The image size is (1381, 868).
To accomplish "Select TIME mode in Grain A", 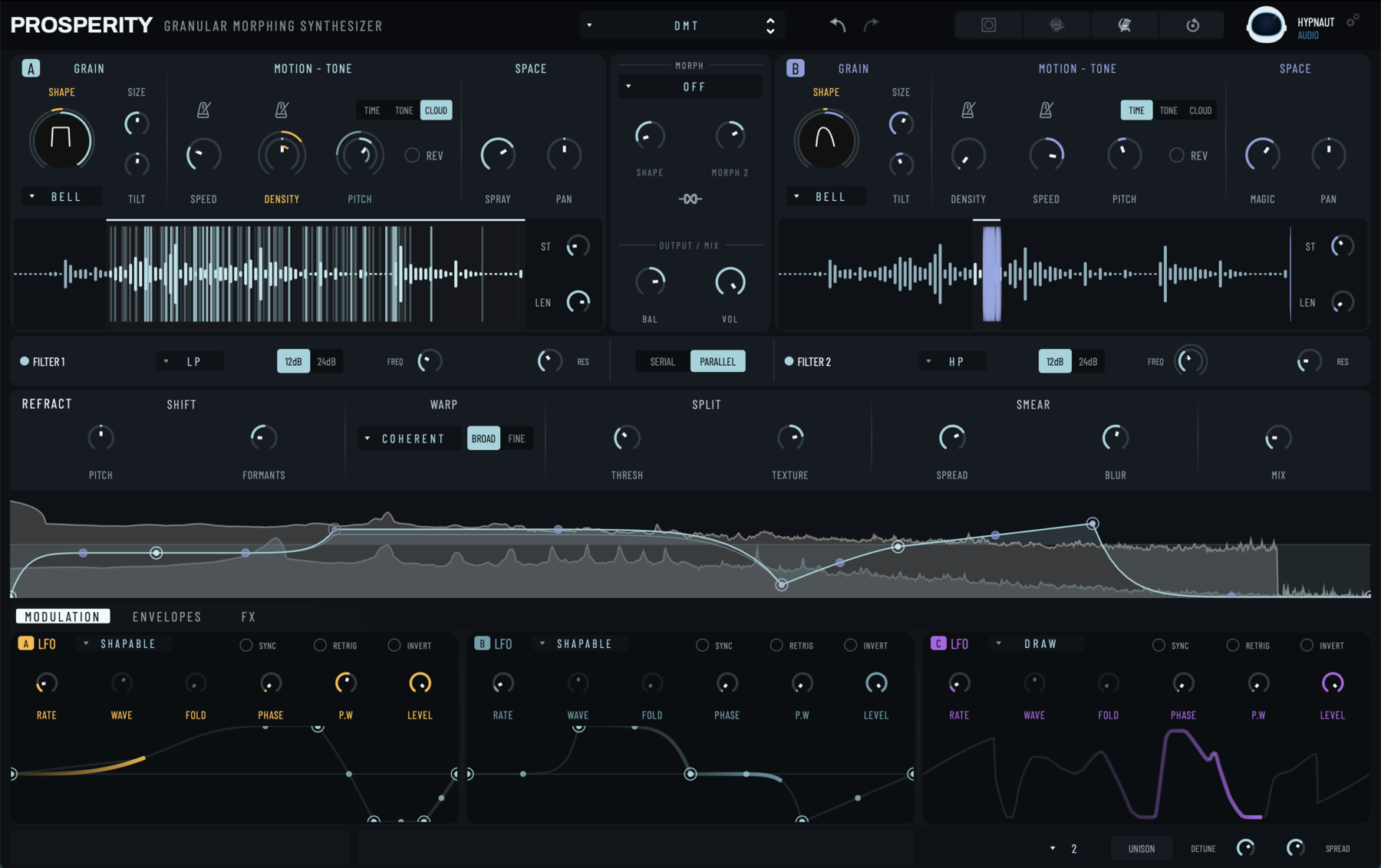I will (372, 110).
